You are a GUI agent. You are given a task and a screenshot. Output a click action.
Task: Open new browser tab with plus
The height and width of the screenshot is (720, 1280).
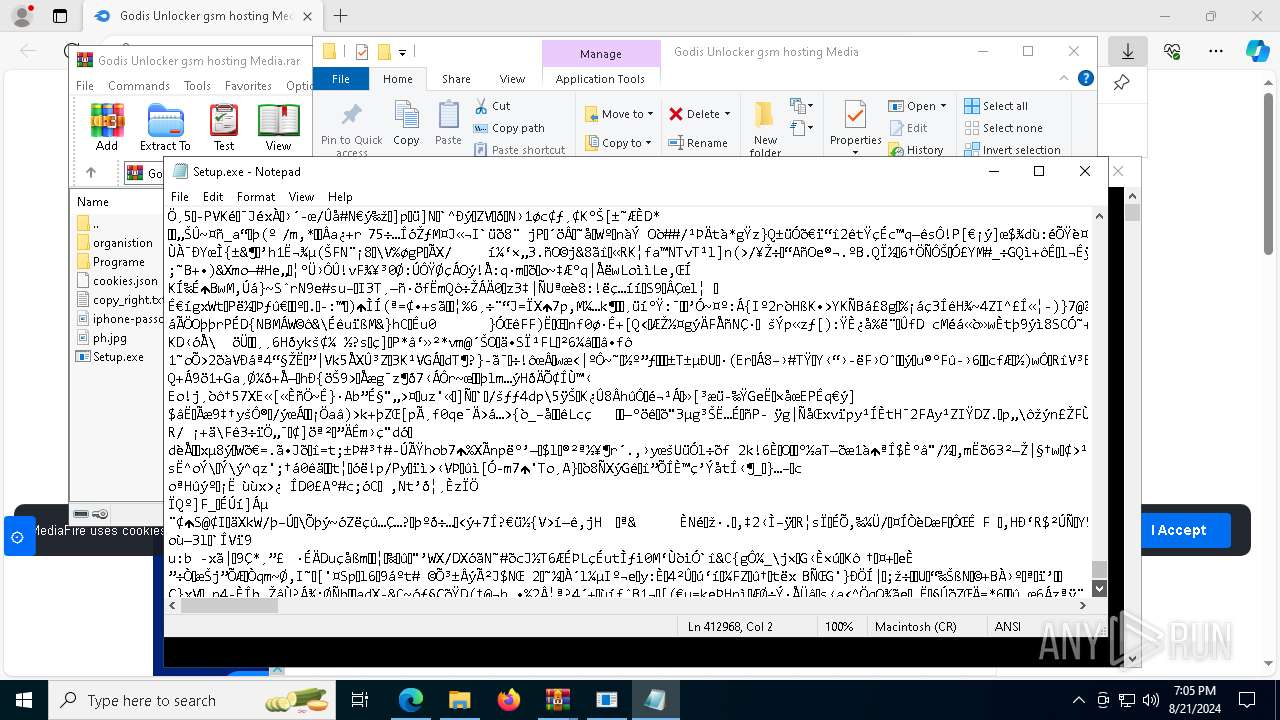click(x=341, y=16)
